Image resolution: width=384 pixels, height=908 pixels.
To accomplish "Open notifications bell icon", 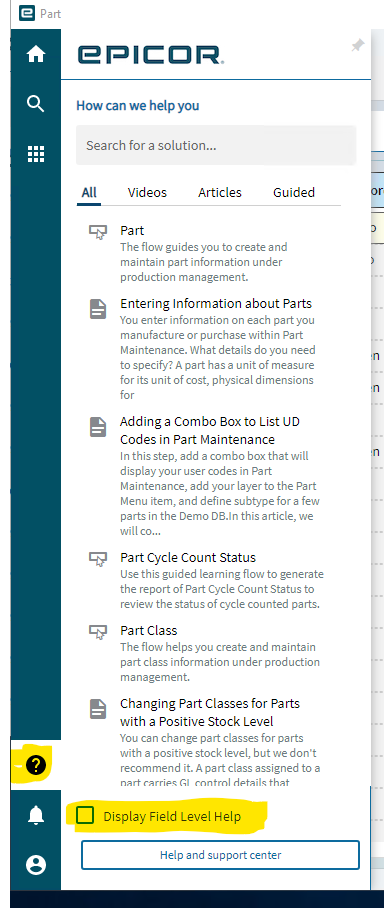I will point(36,815).
